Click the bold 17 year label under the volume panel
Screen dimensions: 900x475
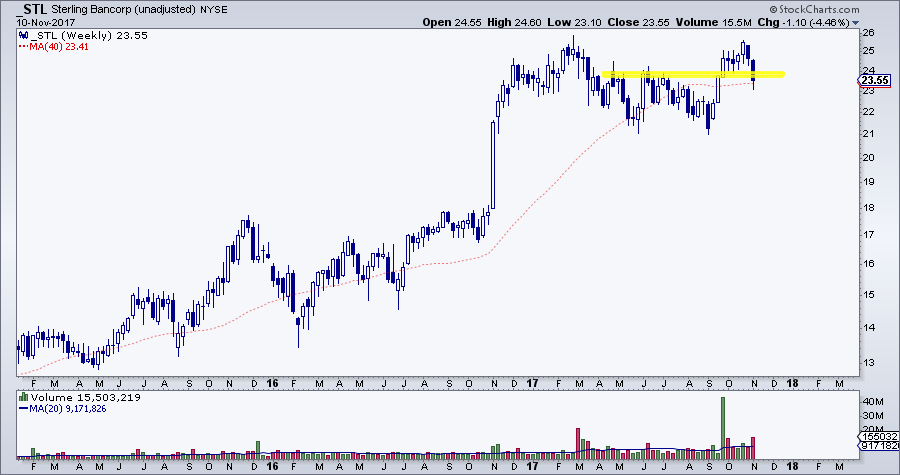[x=532, y=465]
